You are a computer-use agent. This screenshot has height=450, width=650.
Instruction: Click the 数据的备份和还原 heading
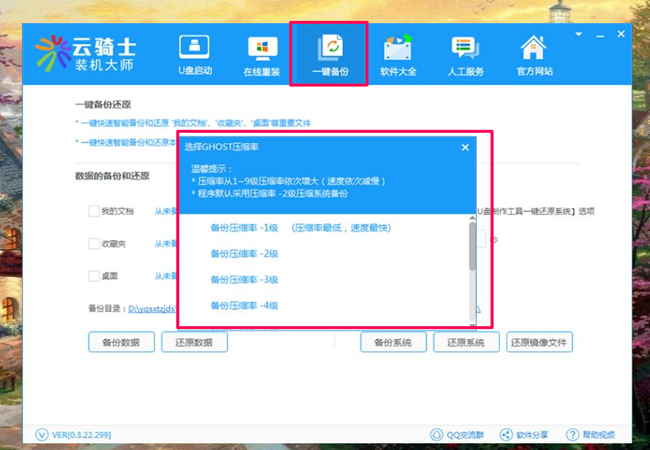click(112, 176)
